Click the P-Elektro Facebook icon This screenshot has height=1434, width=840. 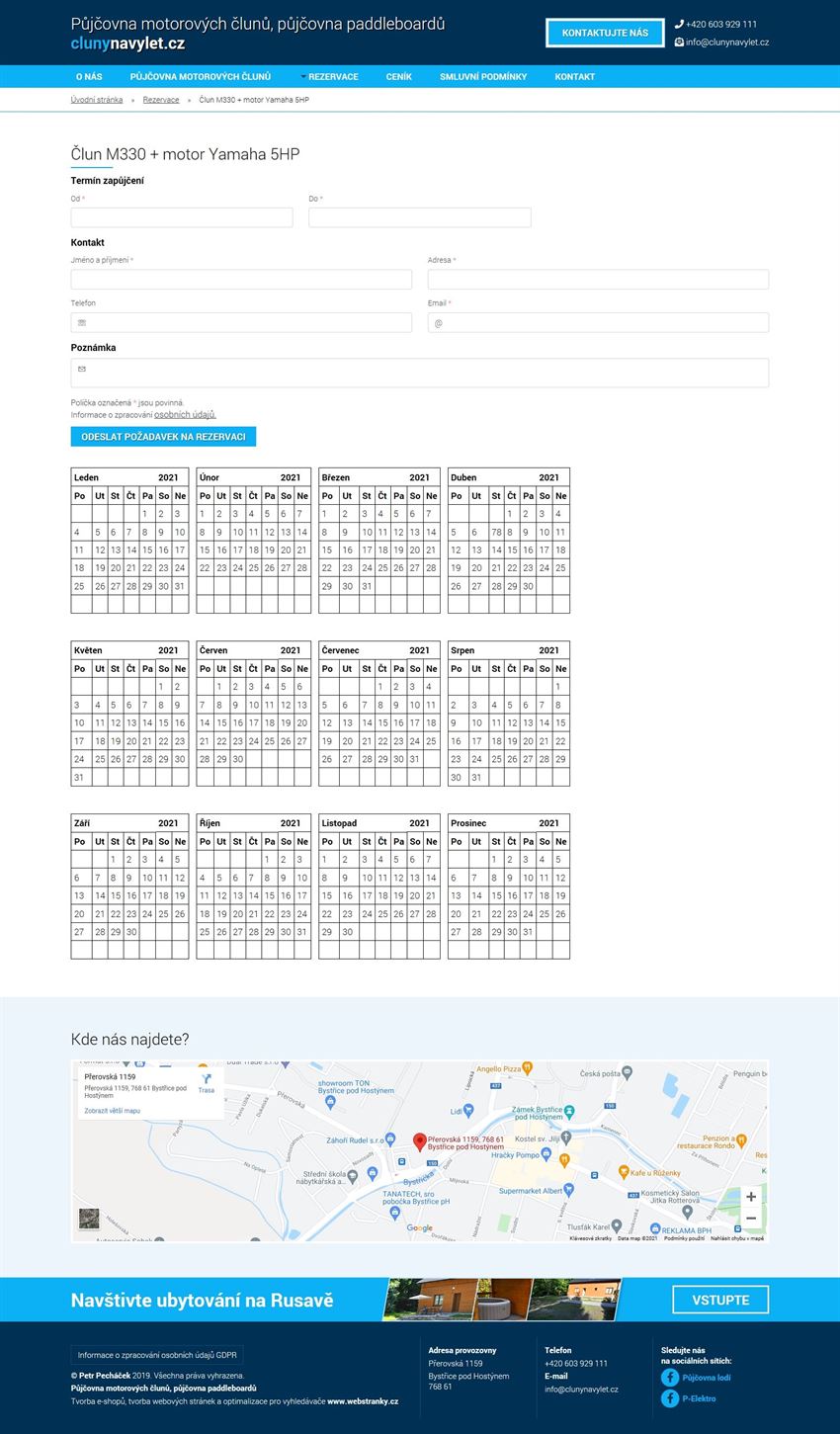pyautogui.click(x=670, y=1398)
